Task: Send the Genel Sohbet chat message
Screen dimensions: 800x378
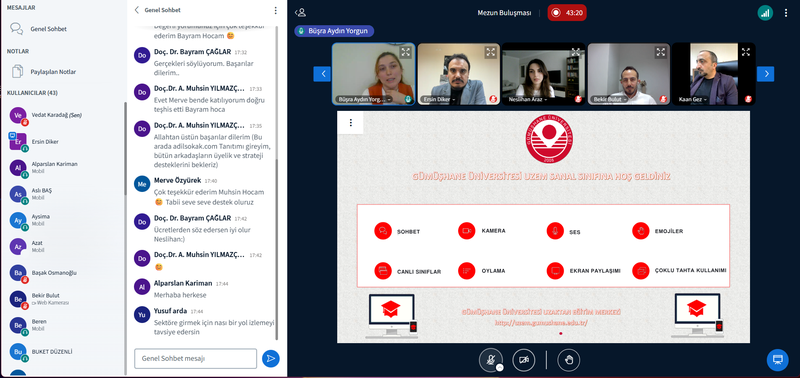Action: [x=270, y=359]
